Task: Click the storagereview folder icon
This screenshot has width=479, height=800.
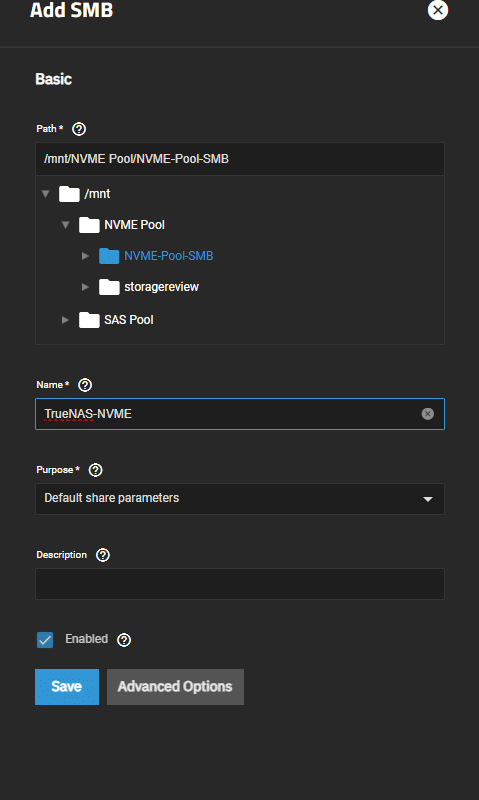Action: [109, 287]
